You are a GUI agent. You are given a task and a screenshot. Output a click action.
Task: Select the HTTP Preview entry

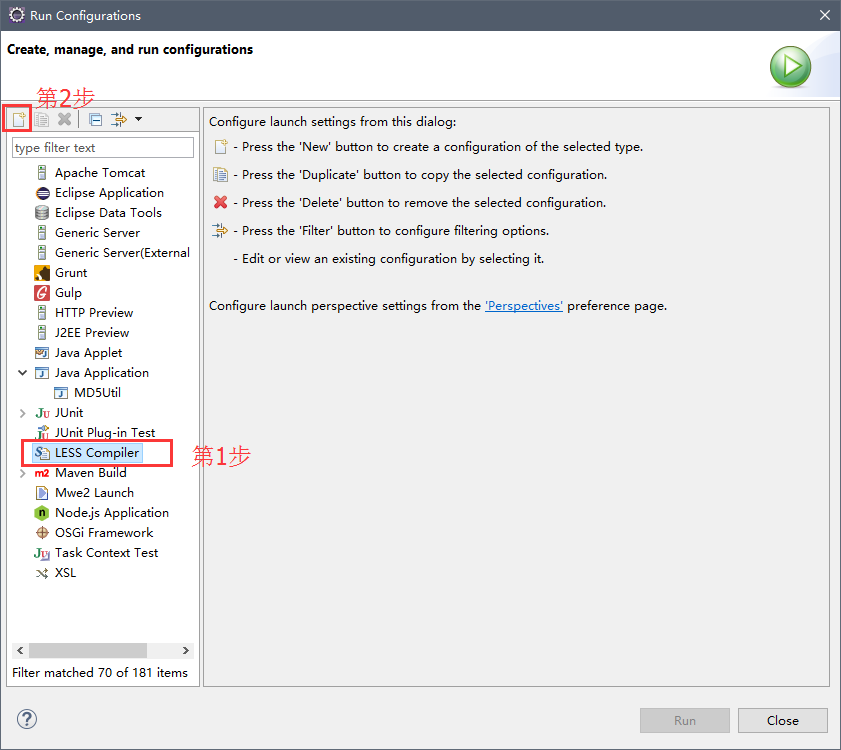[x=94, y=312]
